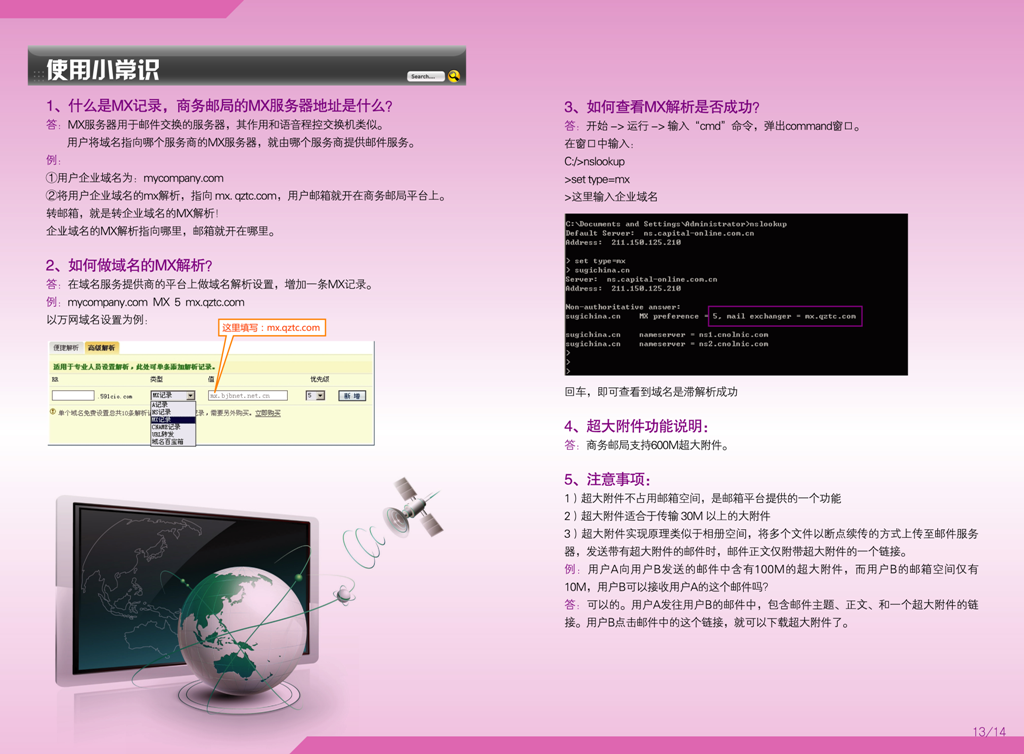Select the 高级解析 tab
Image resolution: width=1024 pixels, height=754 pixels.
tap(101, 348)
